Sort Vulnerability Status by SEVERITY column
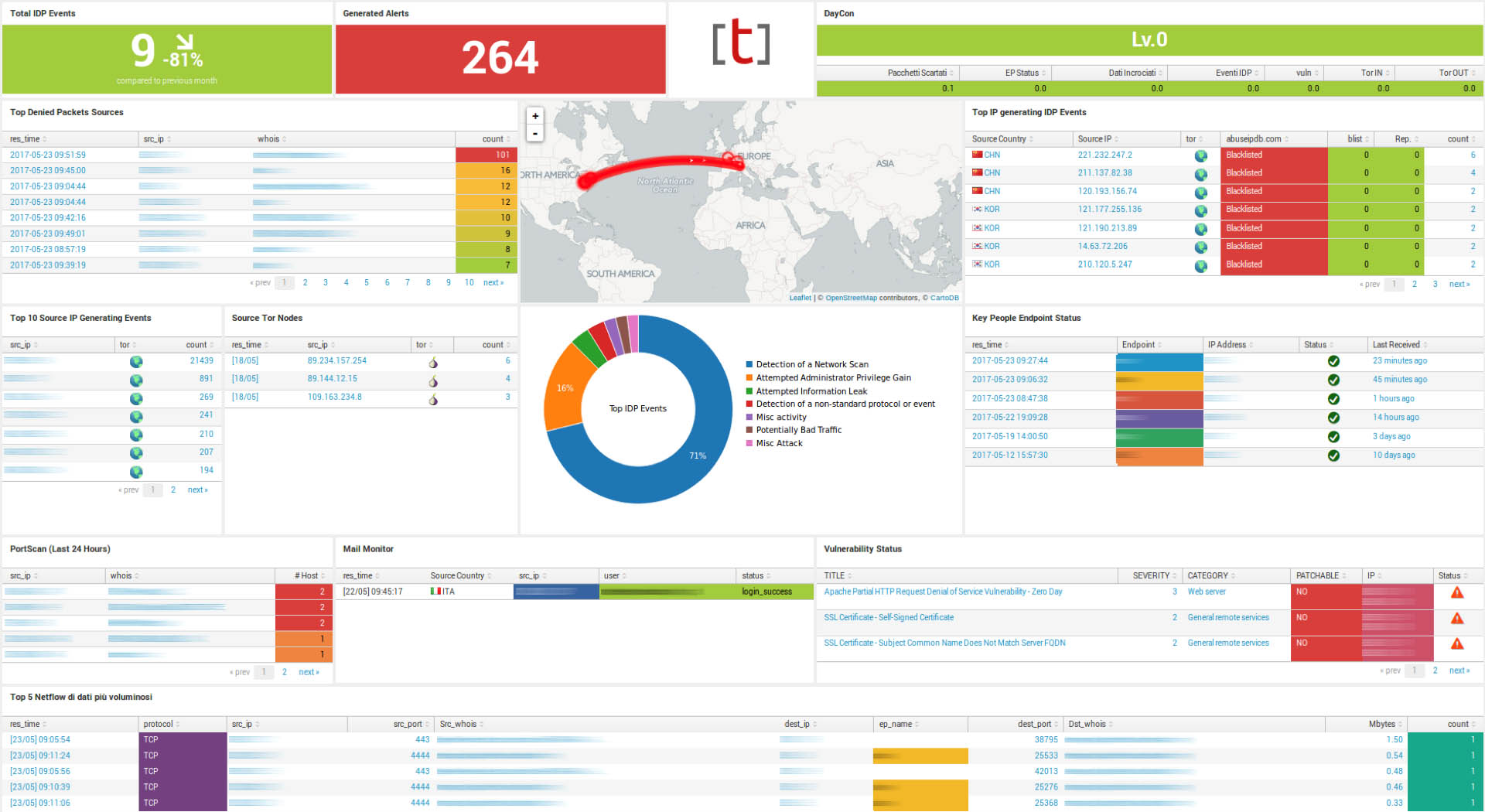The width and height of the screenshot is (1485, 812). (x=1151, y=576)
